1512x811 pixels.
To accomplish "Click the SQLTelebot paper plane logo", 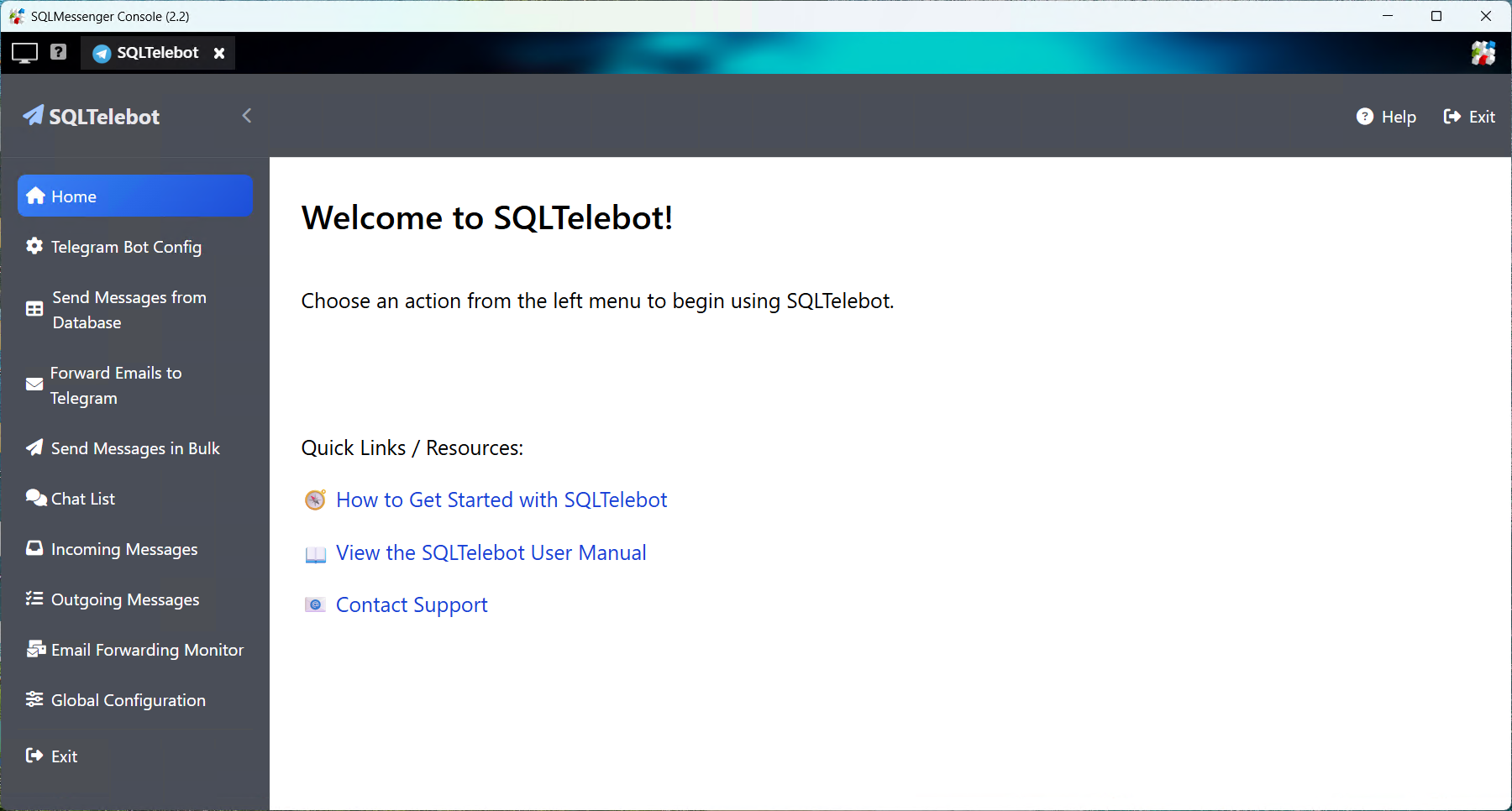I will coord(34,116).
